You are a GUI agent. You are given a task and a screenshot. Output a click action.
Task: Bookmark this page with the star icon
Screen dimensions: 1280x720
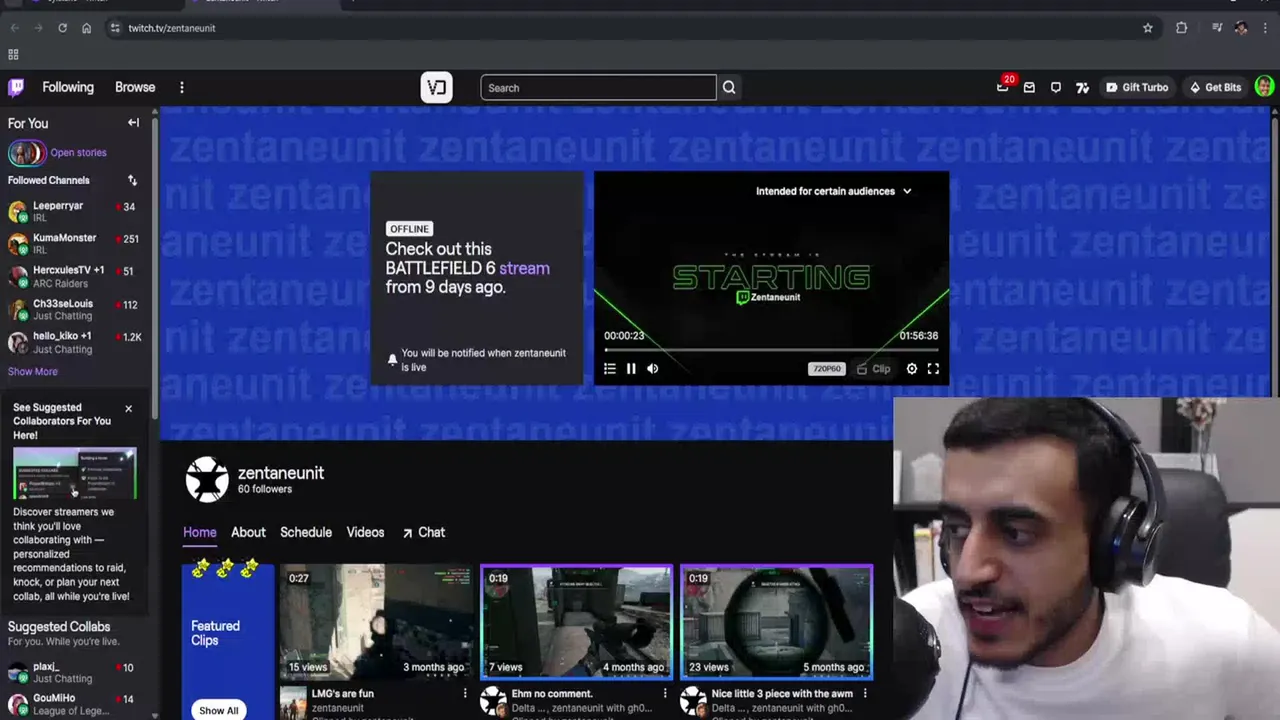coord(1148,28)
